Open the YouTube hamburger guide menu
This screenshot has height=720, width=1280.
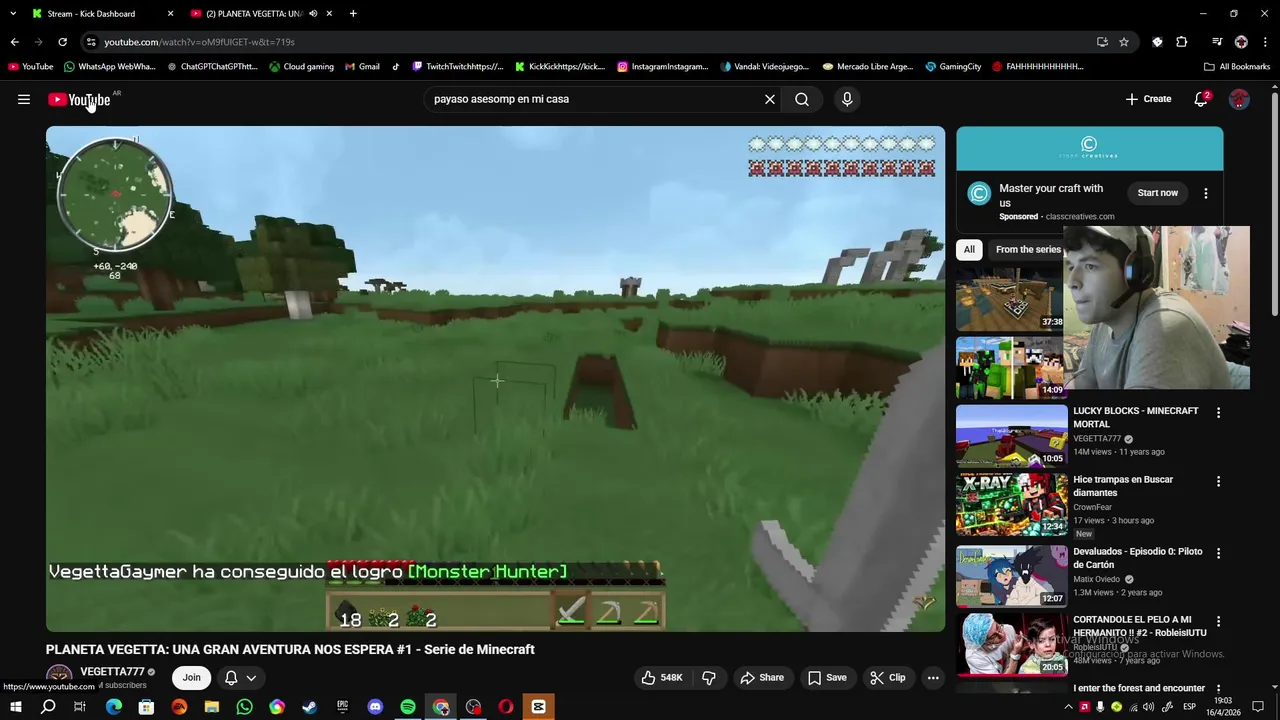[x=24, y=99]
